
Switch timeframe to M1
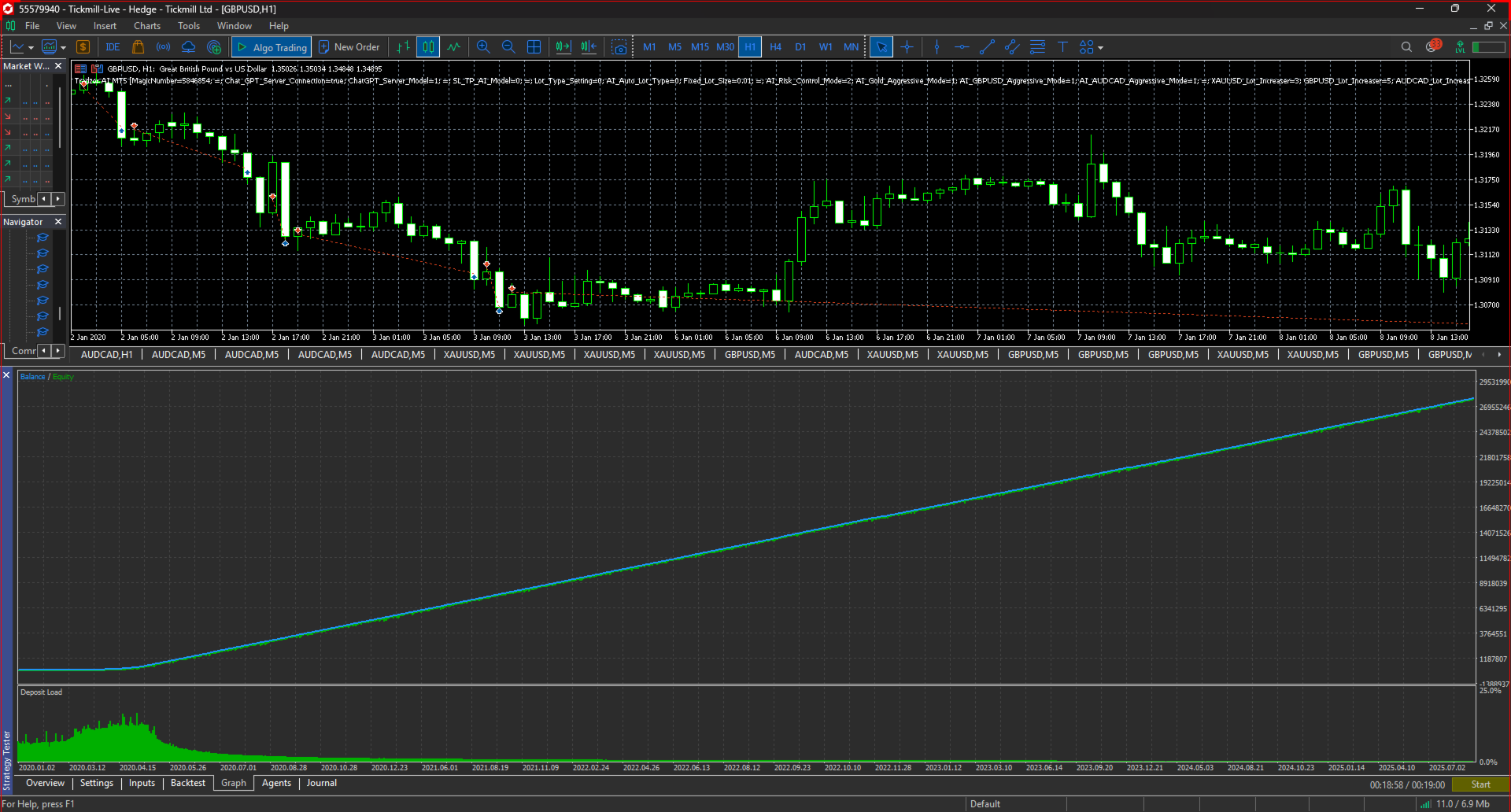[649, 47]
